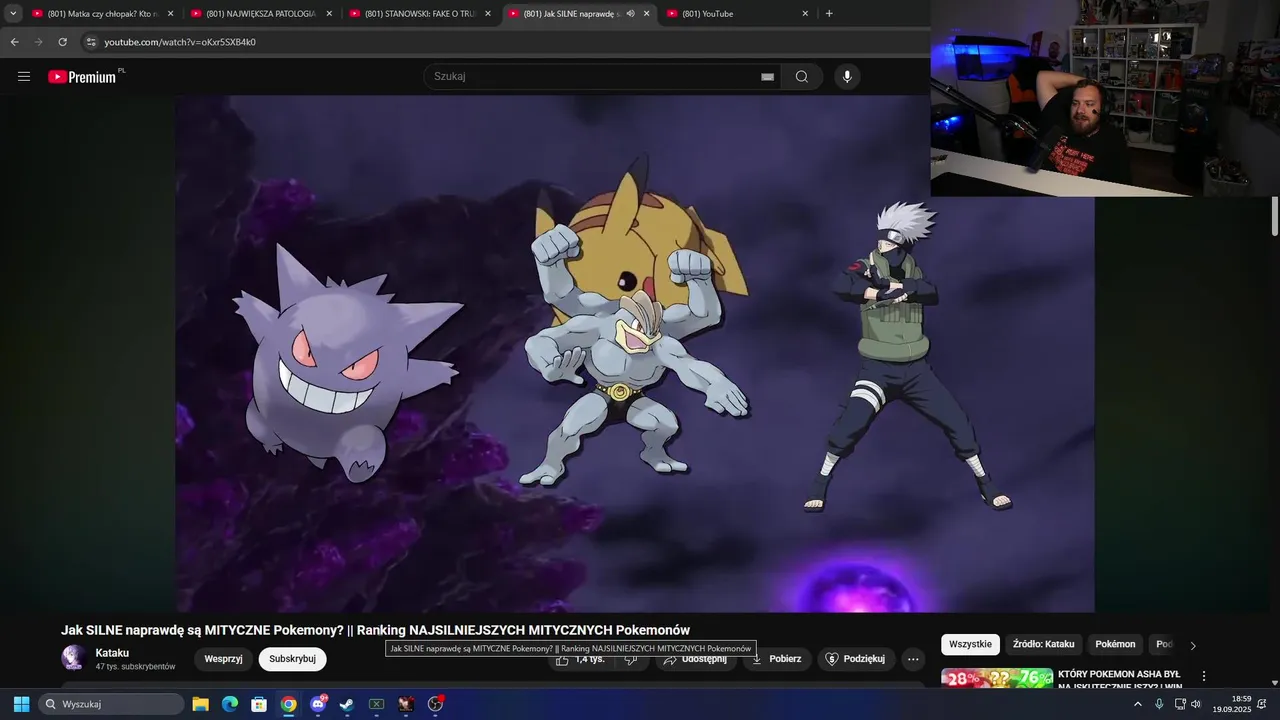Open the YouTube hamburger guide menu
This screenshot has height=720, width=1280.
pyautogui.click(x=24, y=76)
